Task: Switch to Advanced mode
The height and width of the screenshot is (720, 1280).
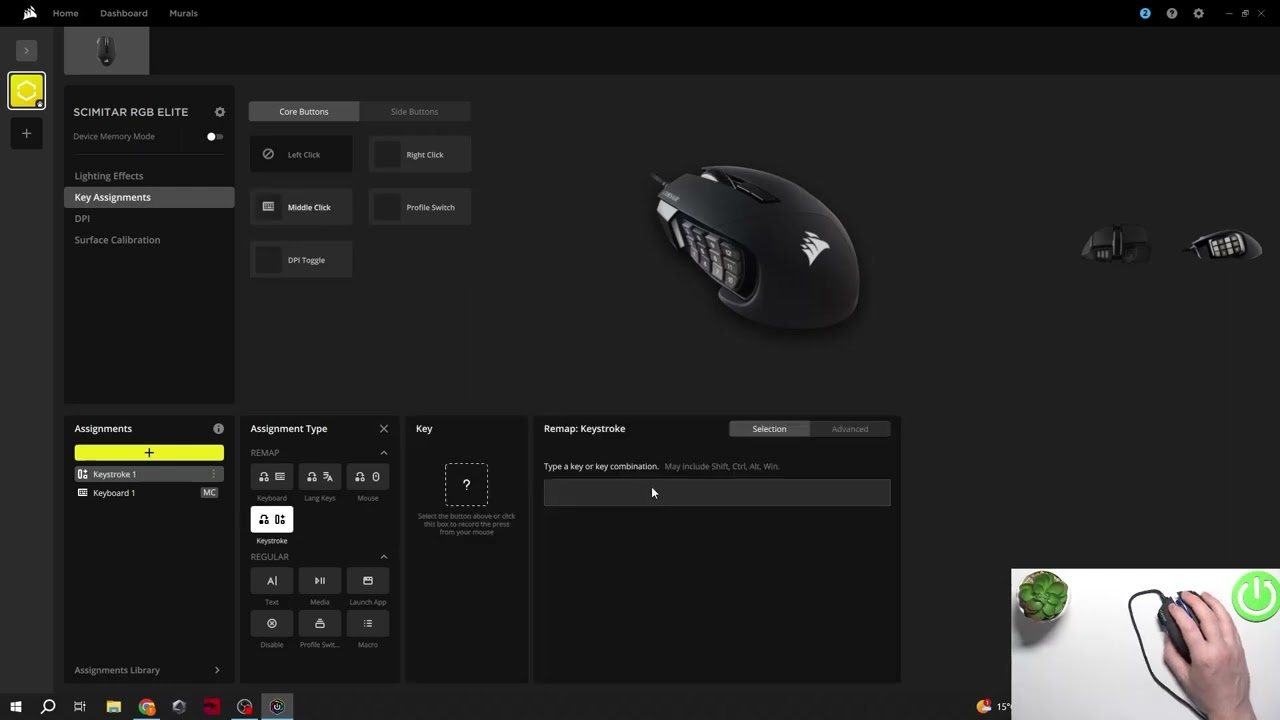Action: (850, 429)
